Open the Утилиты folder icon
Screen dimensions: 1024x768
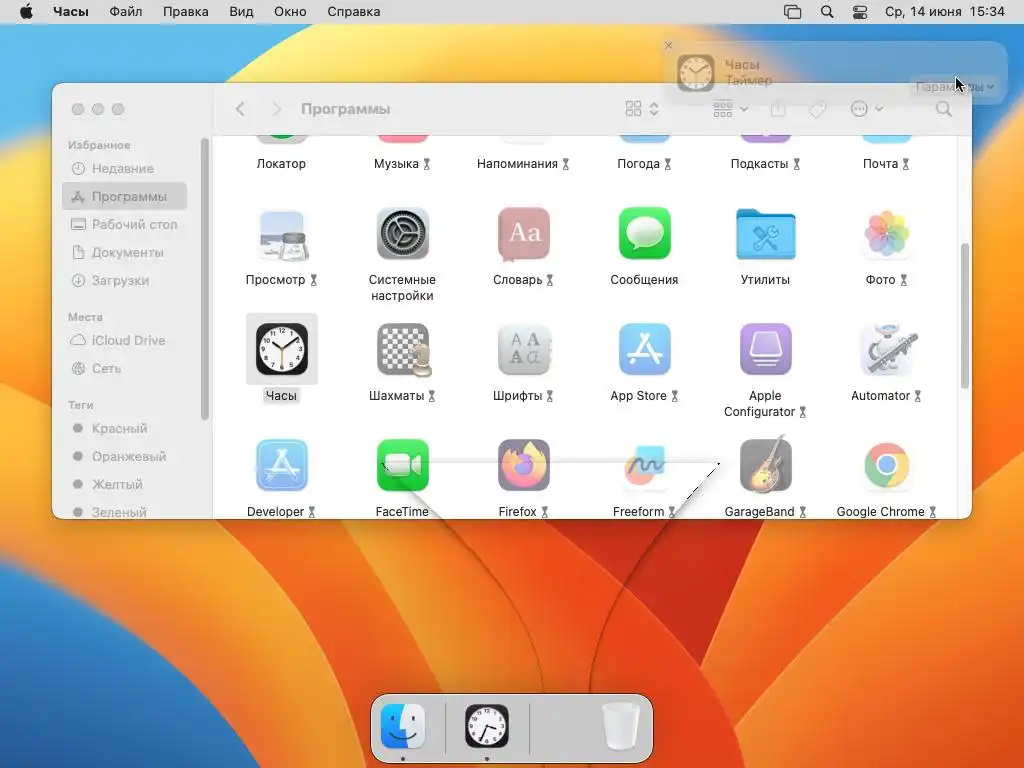[x=765, y=234]
